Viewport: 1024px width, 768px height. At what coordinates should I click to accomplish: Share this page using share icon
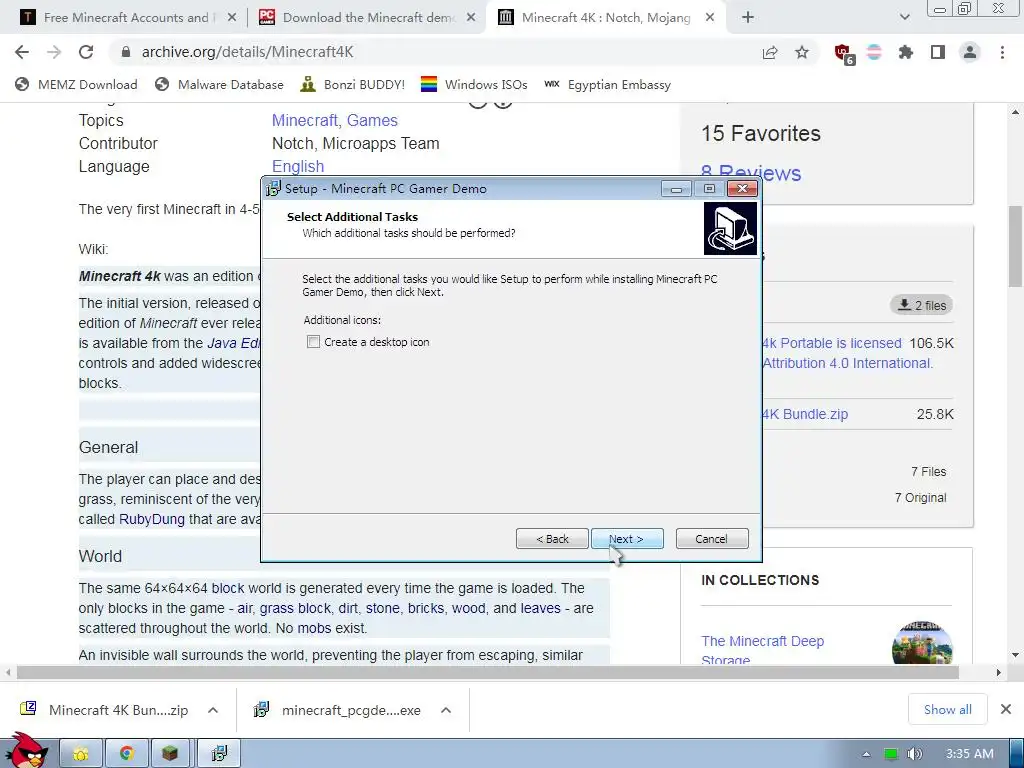click(770, 52)
